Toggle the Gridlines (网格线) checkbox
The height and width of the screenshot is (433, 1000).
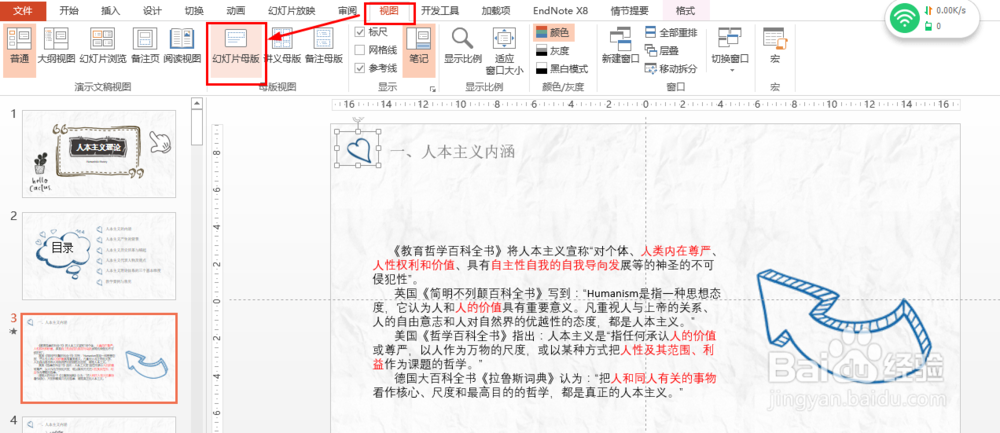[359, 50]
